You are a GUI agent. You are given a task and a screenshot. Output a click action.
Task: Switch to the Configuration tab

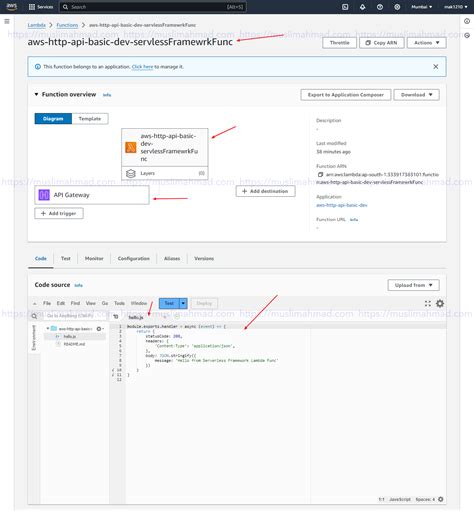pos(134,258)
